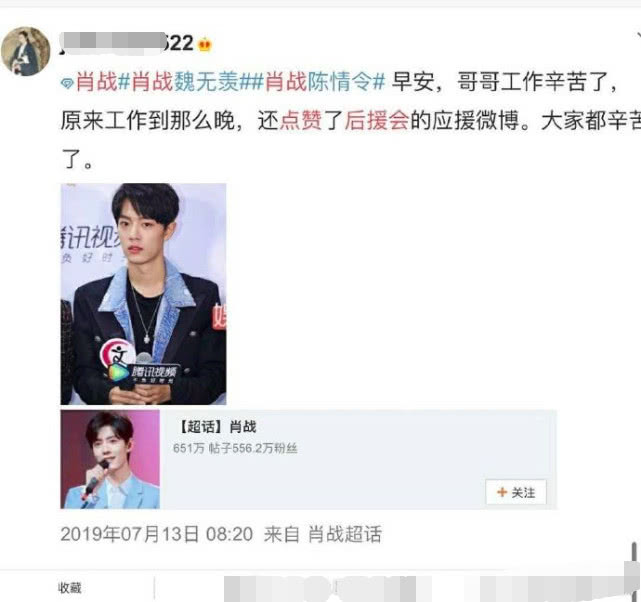Click the red 后援会 keyword link

tap(376, 121)
